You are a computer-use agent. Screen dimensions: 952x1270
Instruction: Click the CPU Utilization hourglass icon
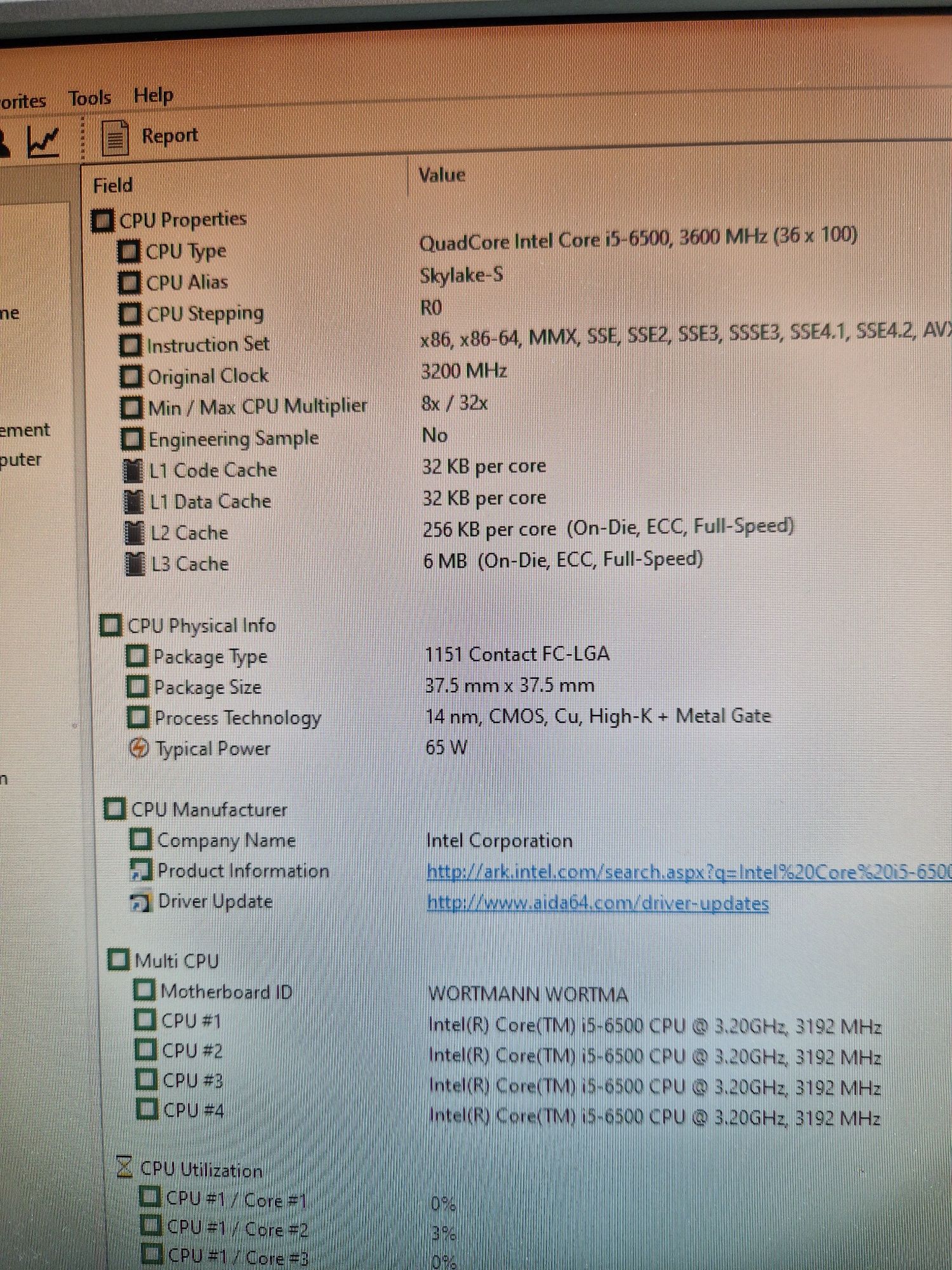click(124, 1167)
